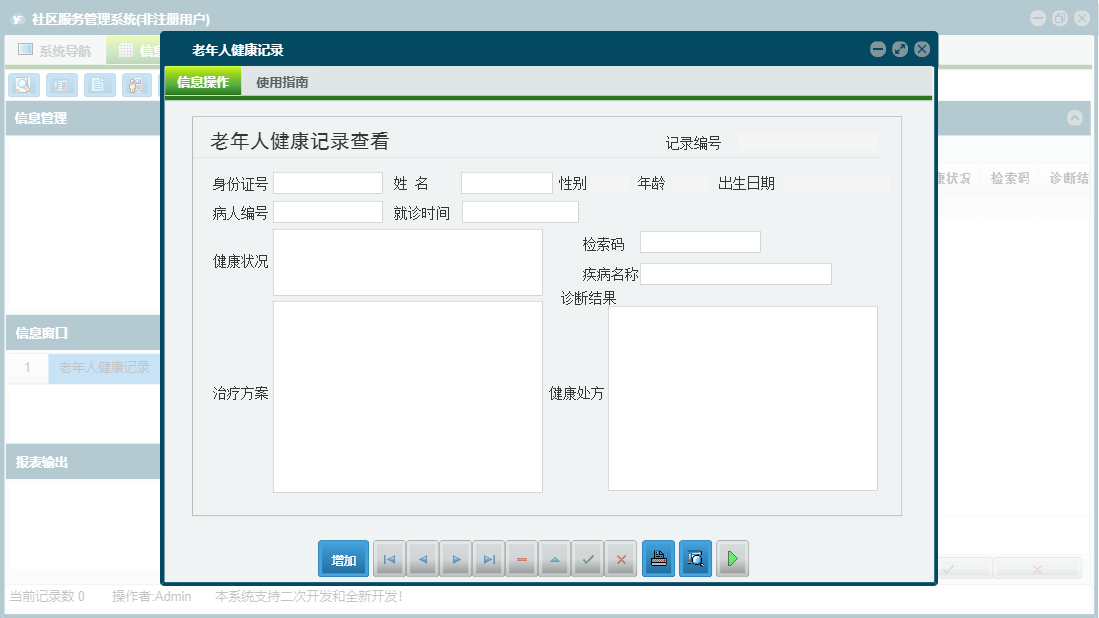Click the search magnifier toolbar icon in main window
This screenshot has height=618, width=1099.
point(24,85)
